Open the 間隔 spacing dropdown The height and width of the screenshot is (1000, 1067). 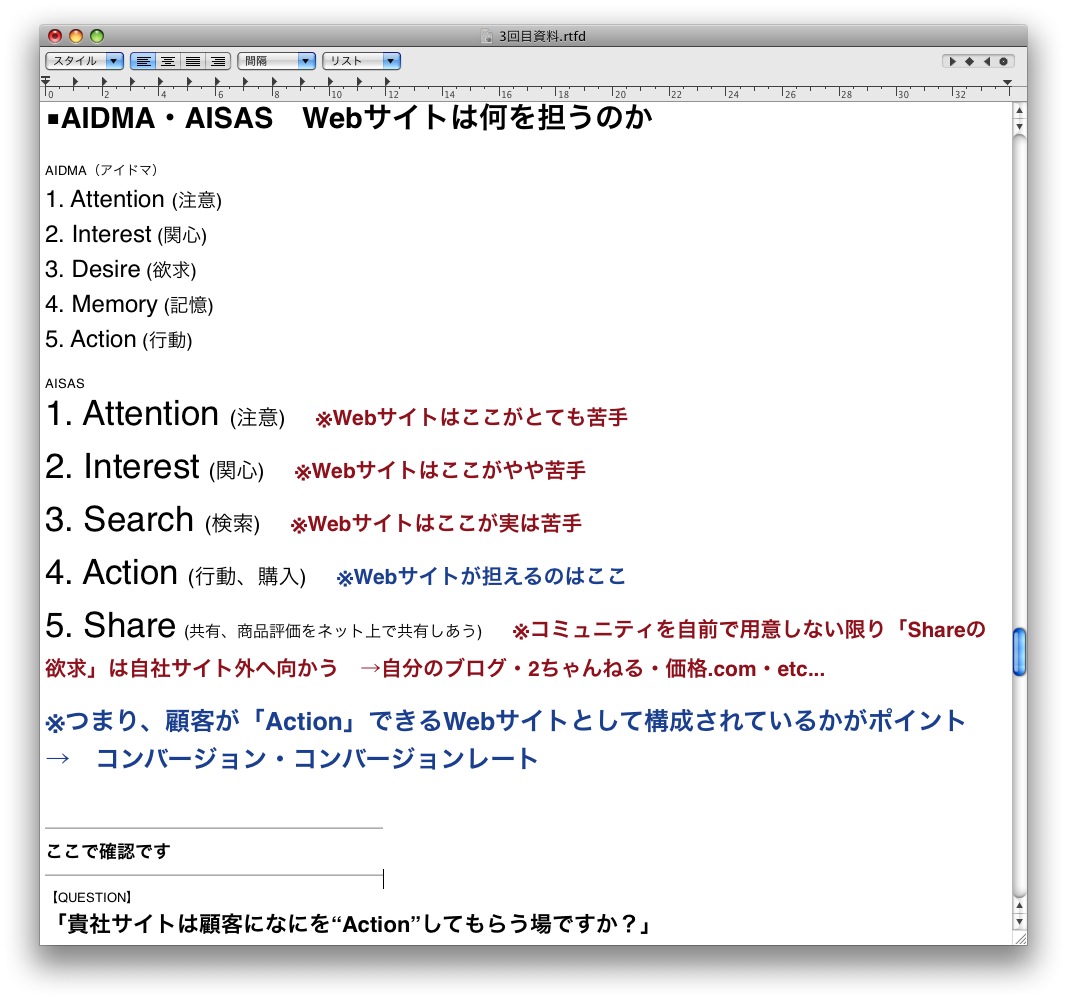tap(277, 61)
